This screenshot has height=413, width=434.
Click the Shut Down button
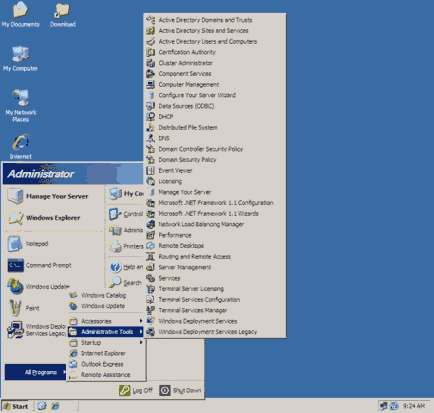180,390
